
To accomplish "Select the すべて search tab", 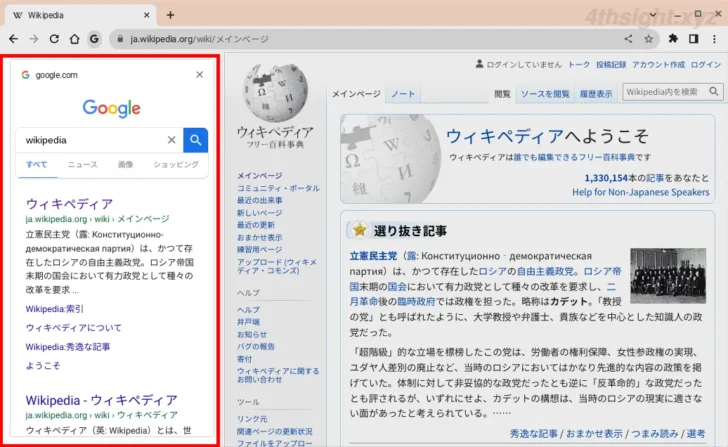I will [37, 164].
